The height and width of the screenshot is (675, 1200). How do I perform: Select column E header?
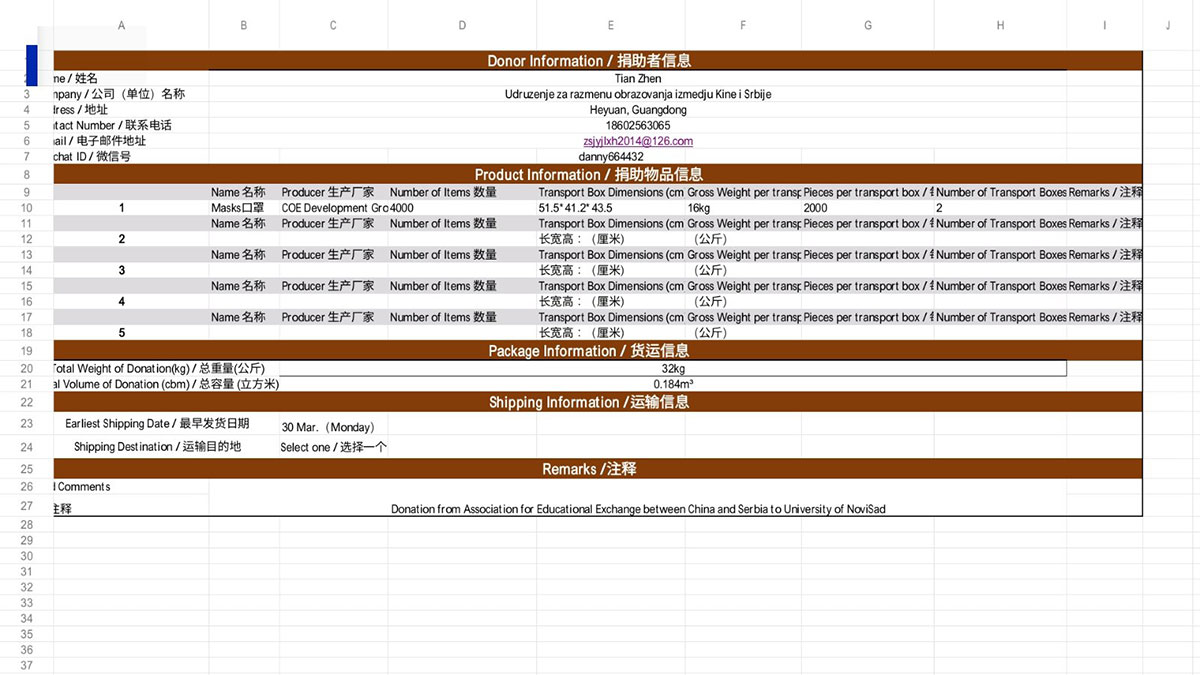(611, 25)
